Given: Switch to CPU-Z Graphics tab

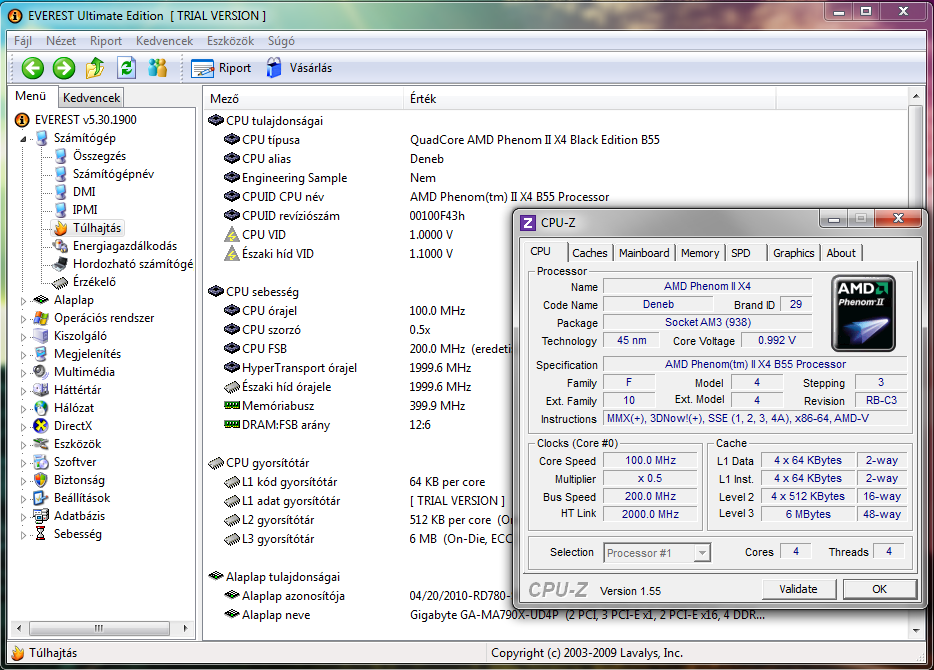Looking at the screenshot, I should (793, 253).
